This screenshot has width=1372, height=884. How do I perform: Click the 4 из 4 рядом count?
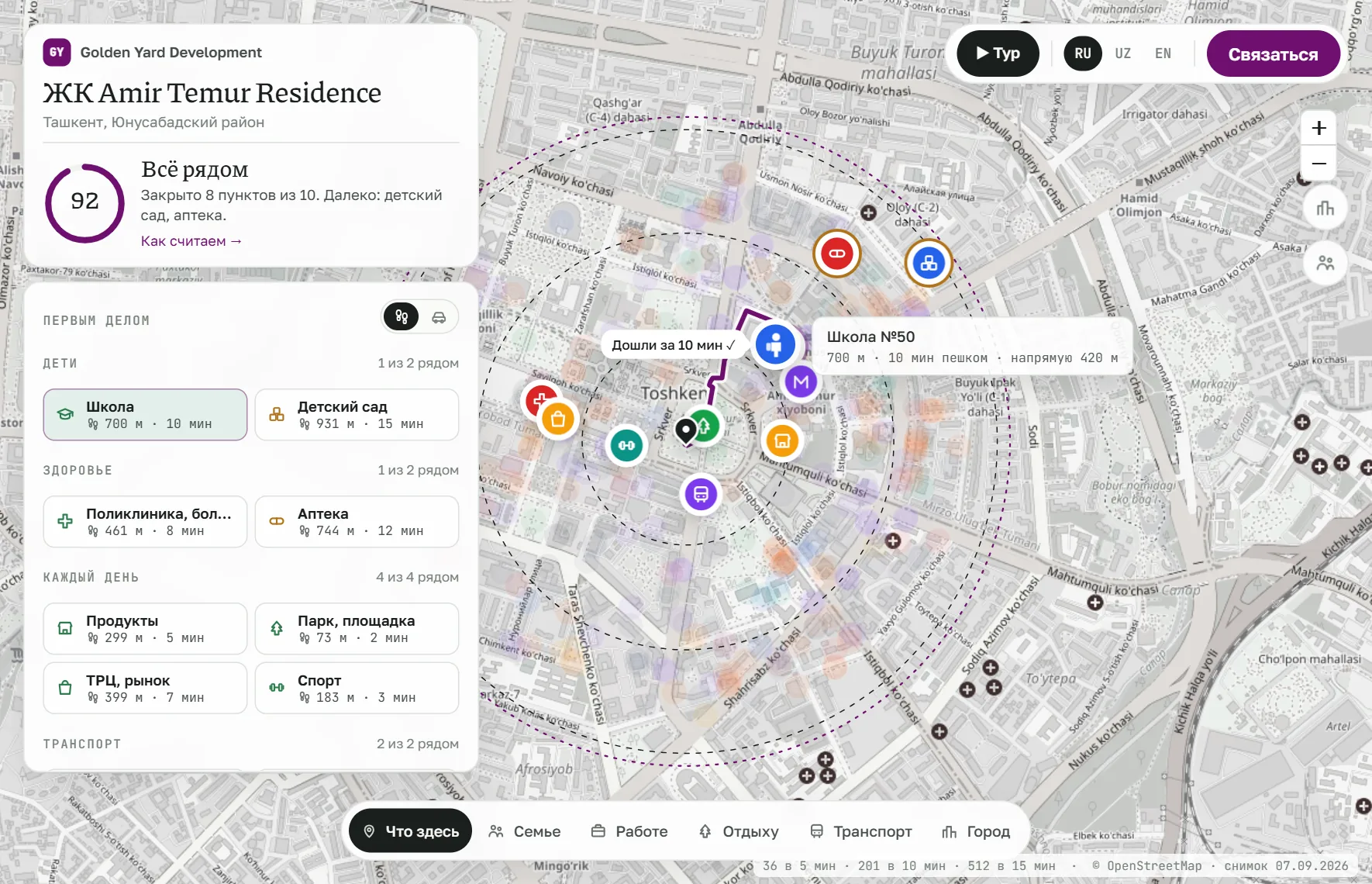click(x=417, y=577)
